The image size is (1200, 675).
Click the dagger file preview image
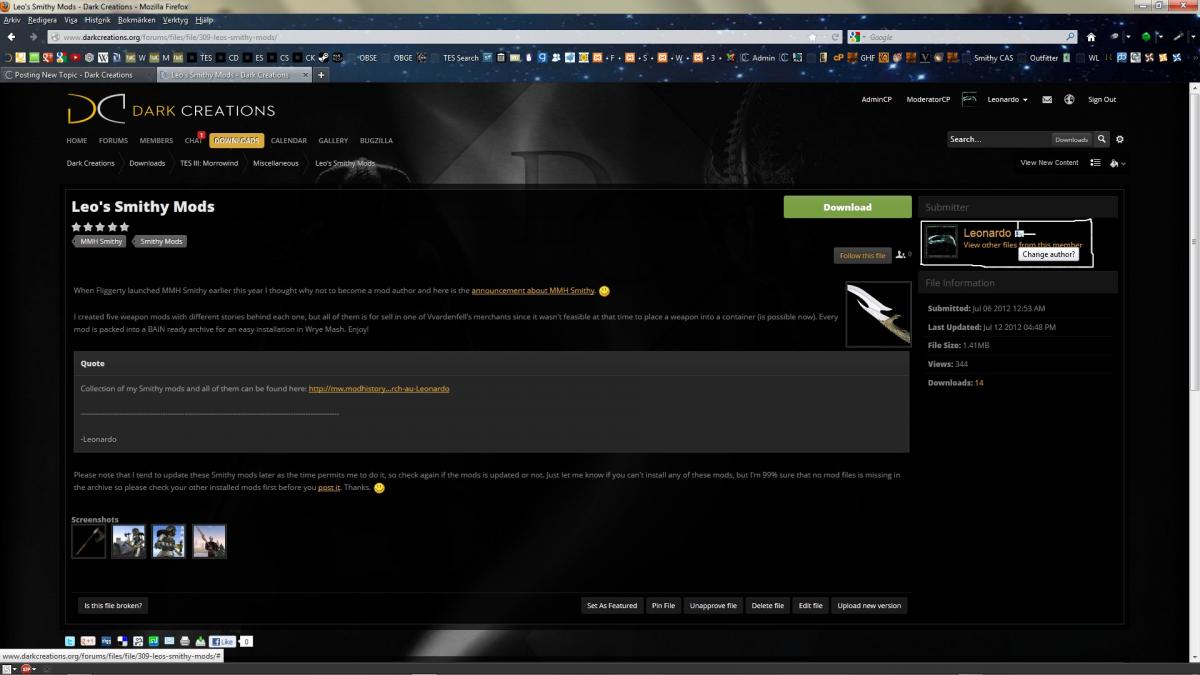878,314
